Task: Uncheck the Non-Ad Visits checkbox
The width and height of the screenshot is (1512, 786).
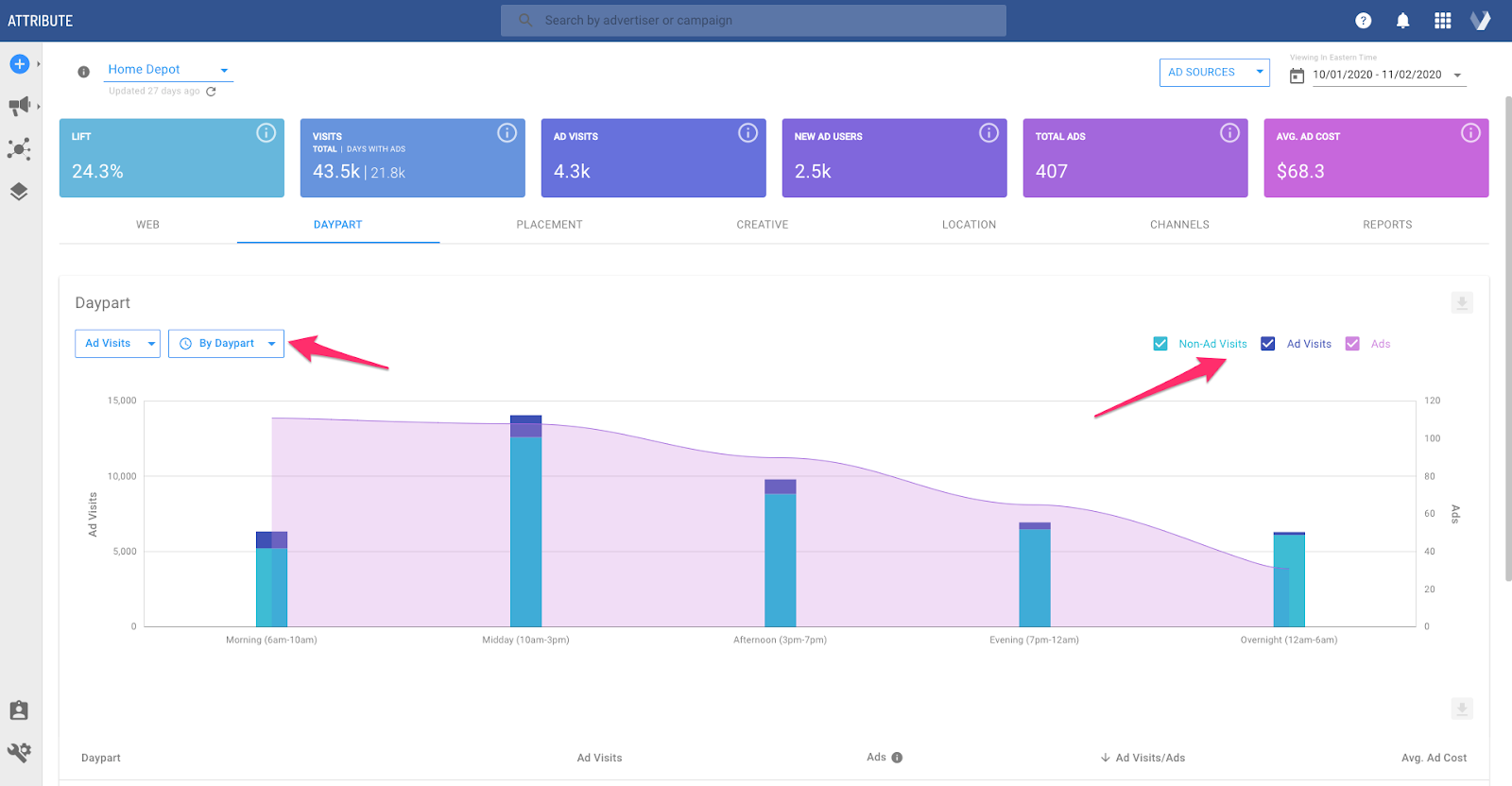Action: pos(1160,344)
